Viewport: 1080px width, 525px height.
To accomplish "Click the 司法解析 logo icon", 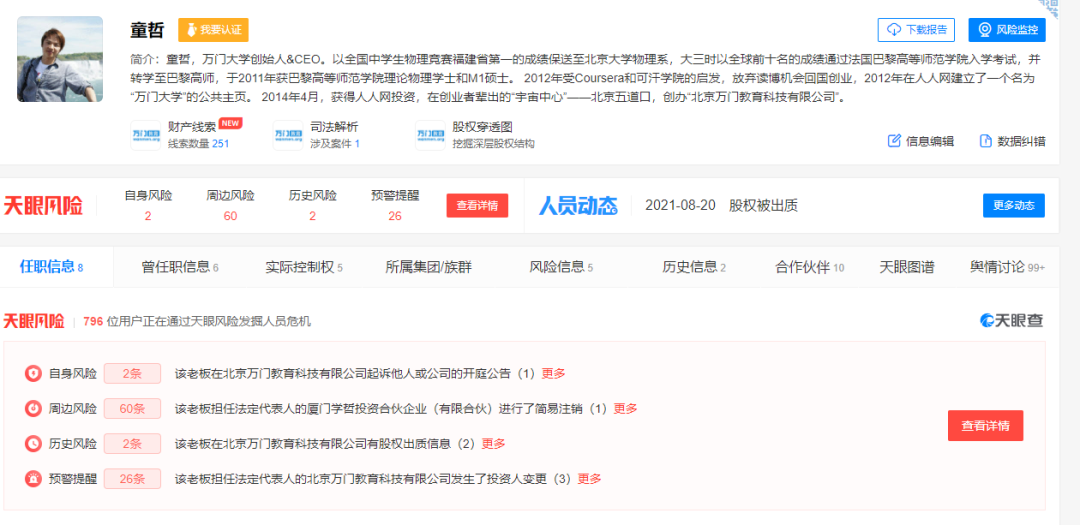I will point(288,135).
